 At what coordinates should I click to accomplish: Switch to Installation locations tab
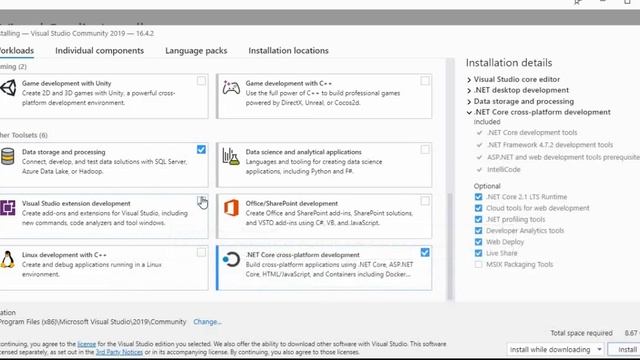289,51
